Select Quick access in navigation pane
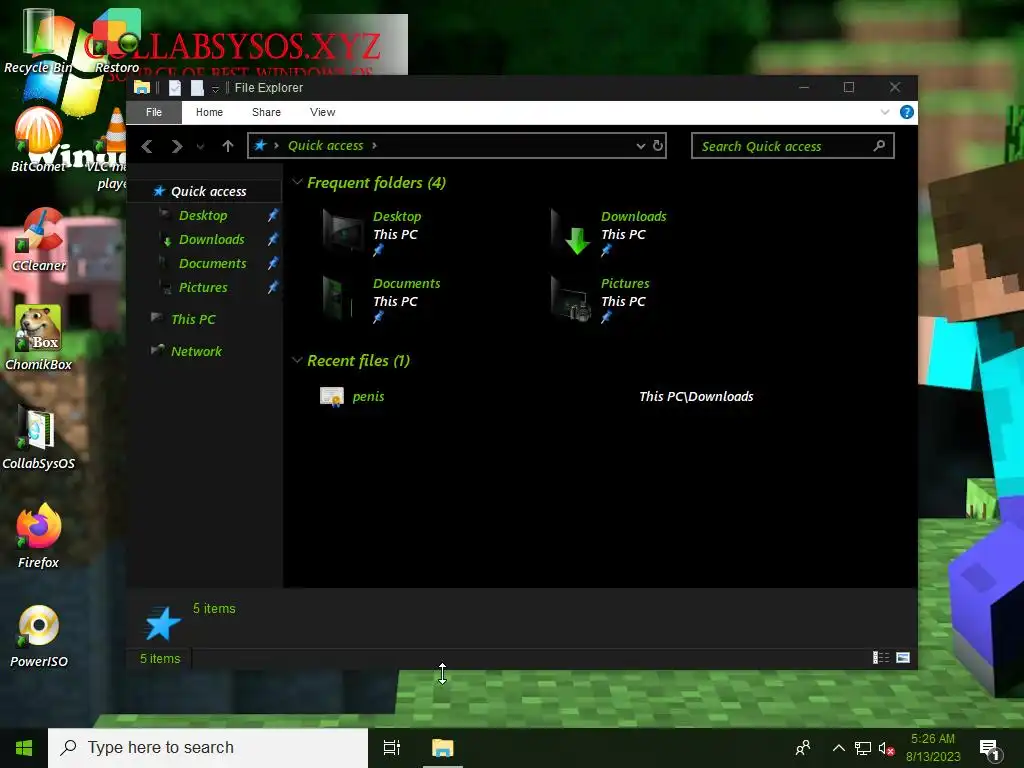This screenshot has height=768, width=1024. [x=204, y=191]
